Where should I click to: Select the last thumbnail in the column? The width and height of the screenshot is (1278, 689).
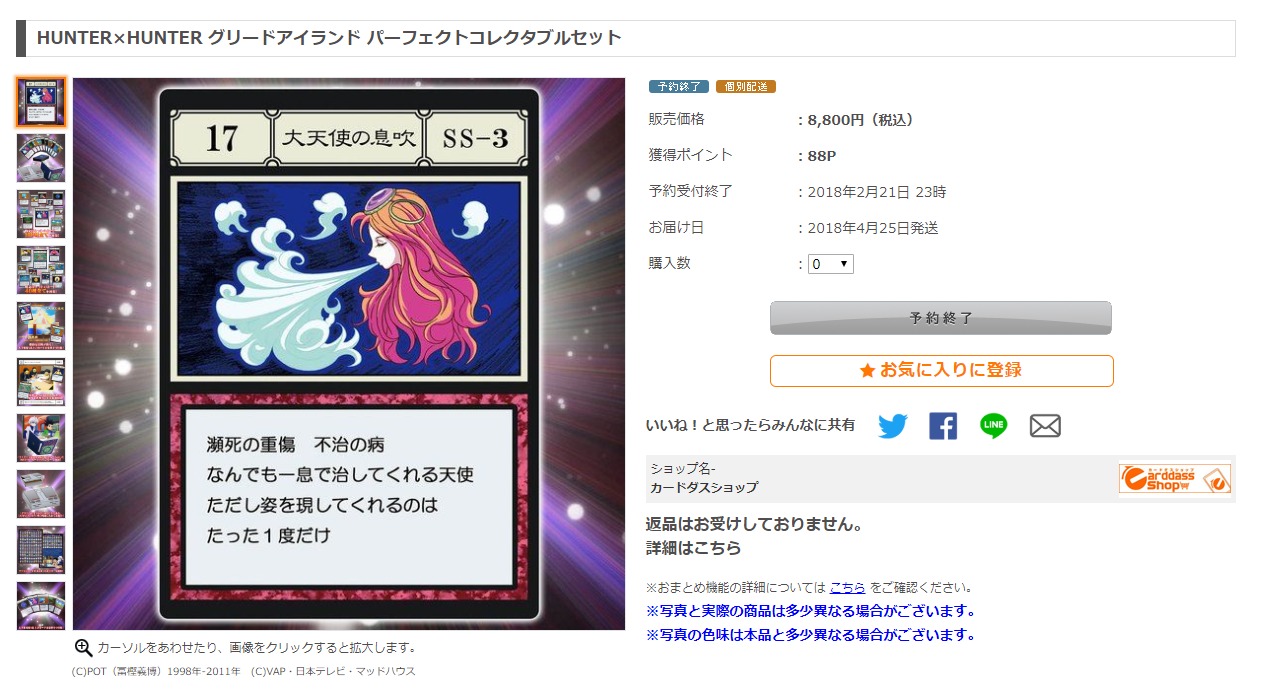coord(41,606)
